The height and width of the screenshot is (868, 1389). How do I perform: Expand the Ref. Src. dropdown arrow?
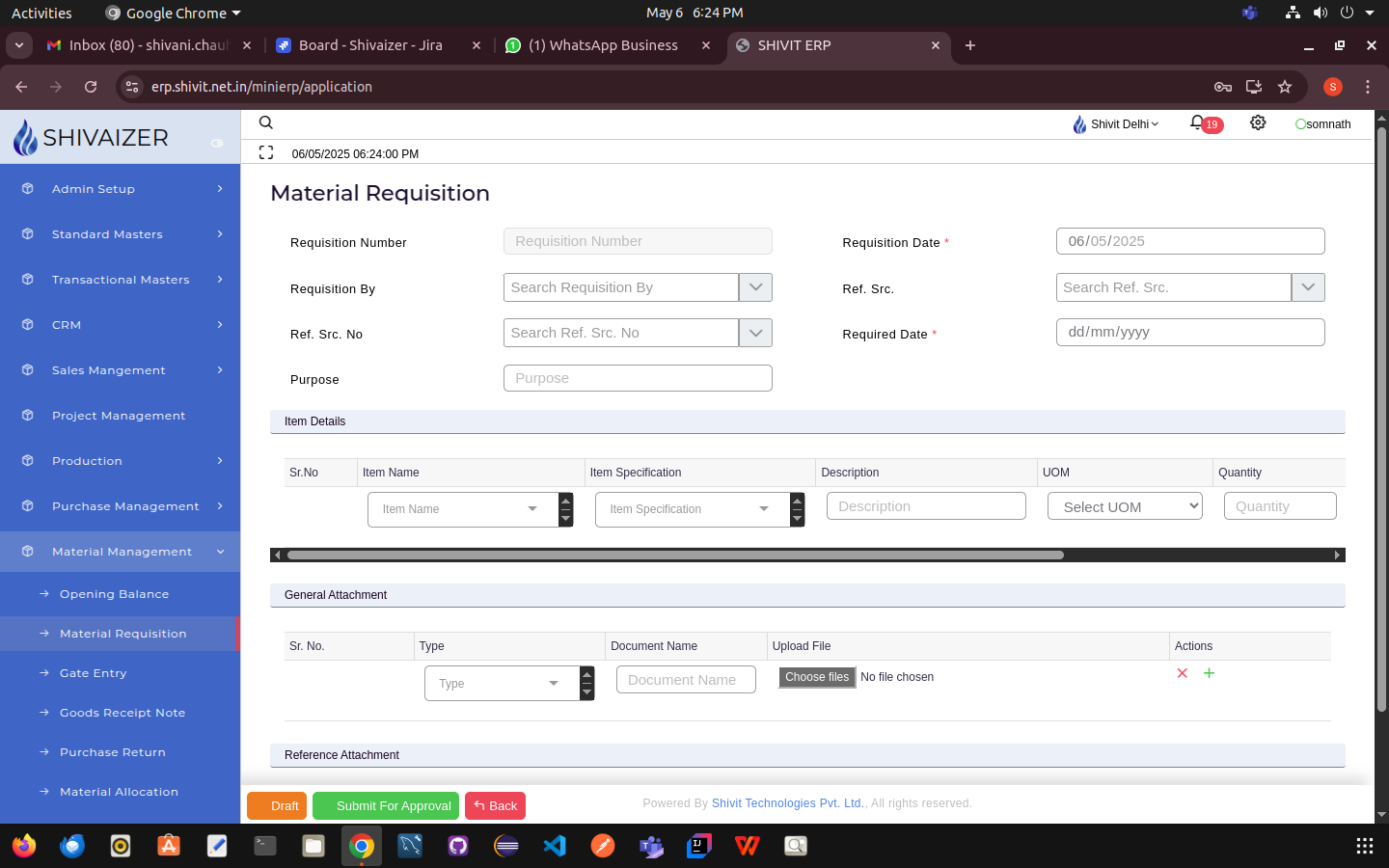1308,287
